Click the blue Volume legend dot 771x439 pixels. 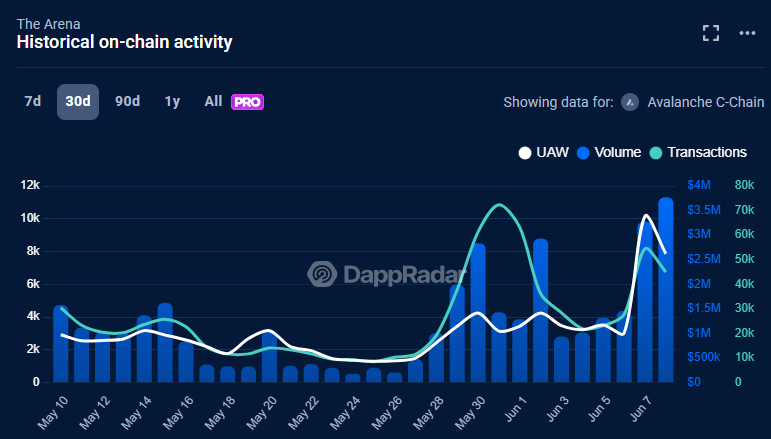583,153
